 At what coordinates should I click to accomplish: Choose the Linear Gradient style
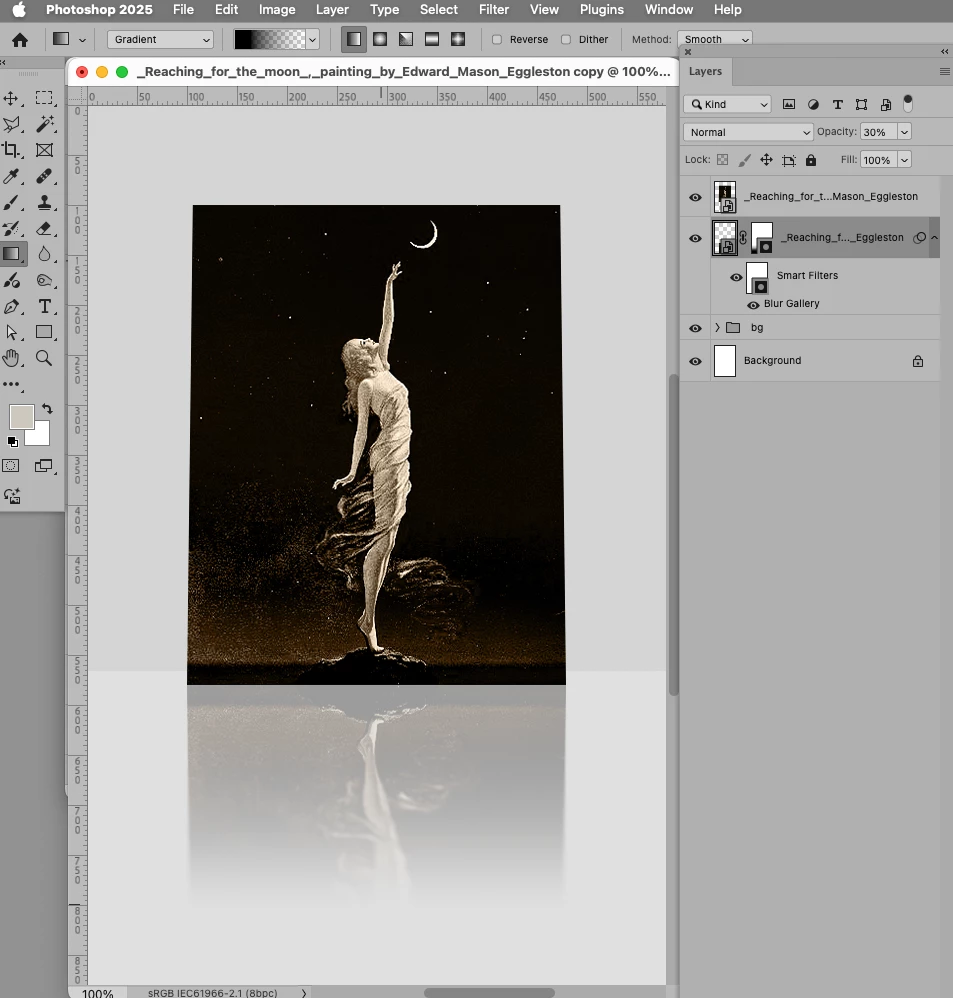[x=354, y=39]
